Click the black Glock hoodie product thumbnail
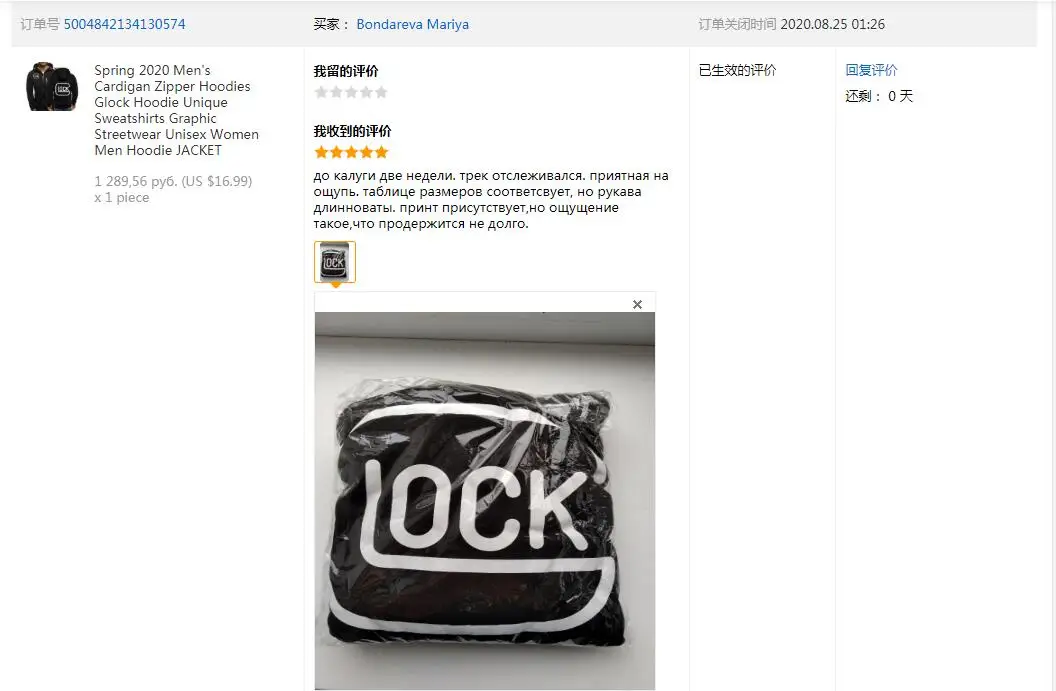 point(52,86)
